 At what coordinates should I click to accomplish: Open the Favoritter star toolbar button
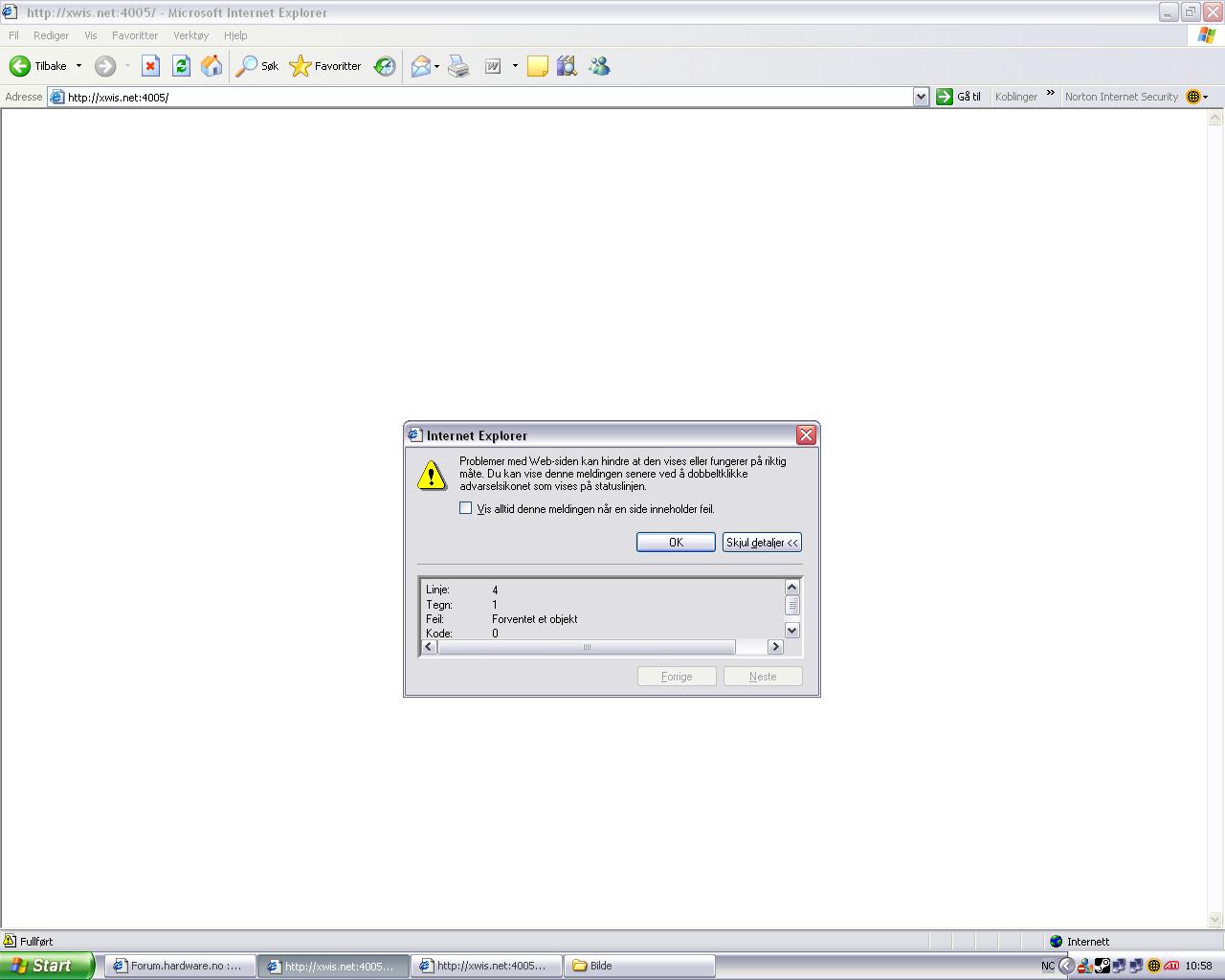[325, 66]
